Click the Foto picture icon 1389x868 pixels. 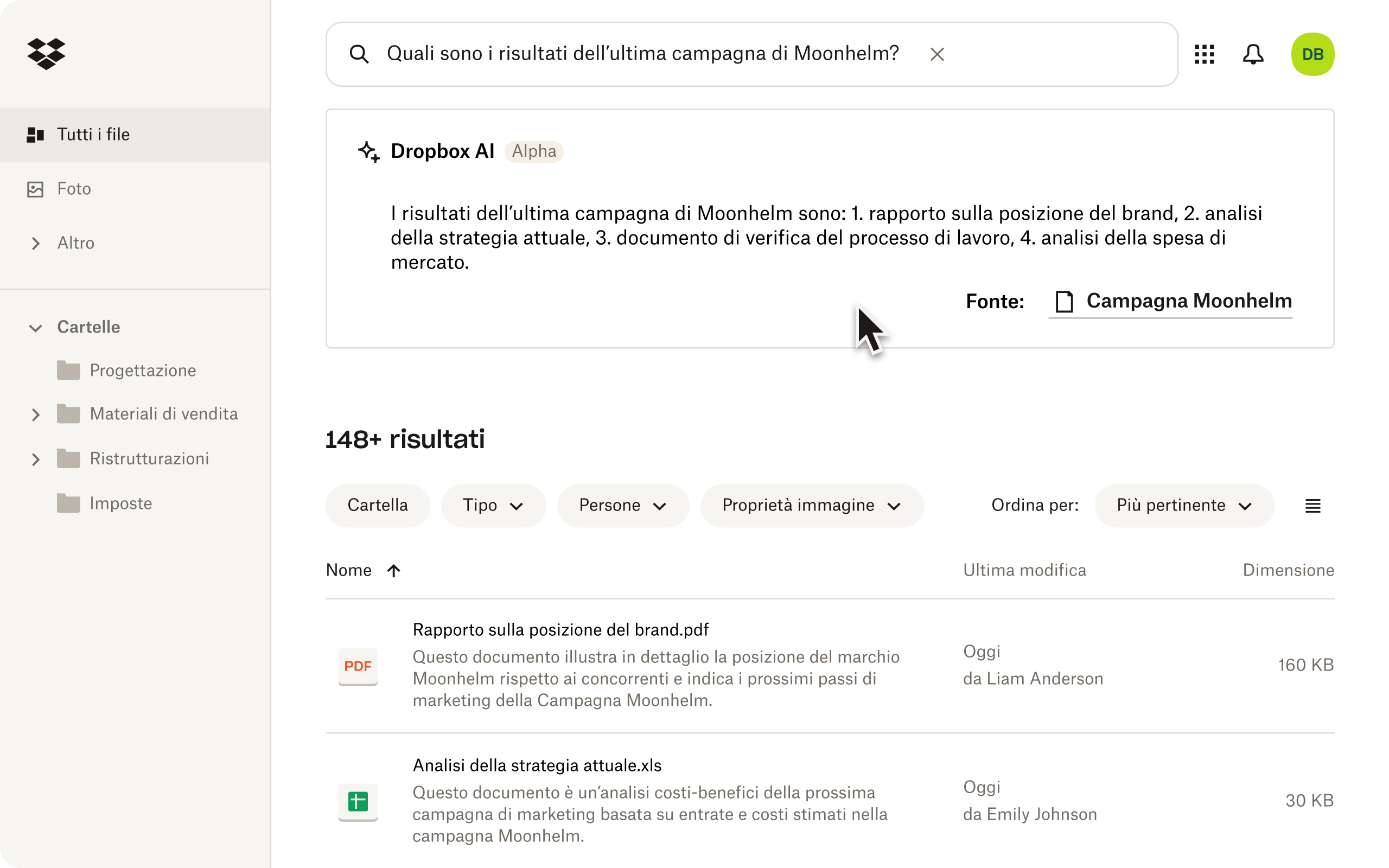point(36,189)
